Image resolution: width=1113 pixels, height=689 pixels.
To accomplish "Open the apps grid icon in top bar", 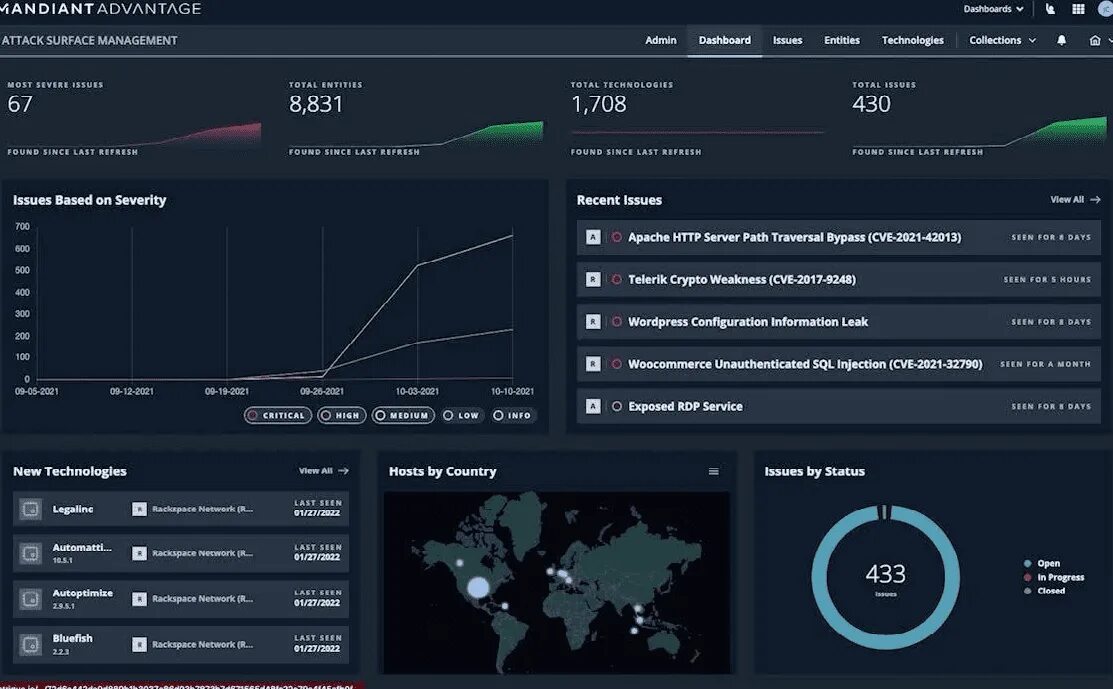I will (x=1078, y=9).
